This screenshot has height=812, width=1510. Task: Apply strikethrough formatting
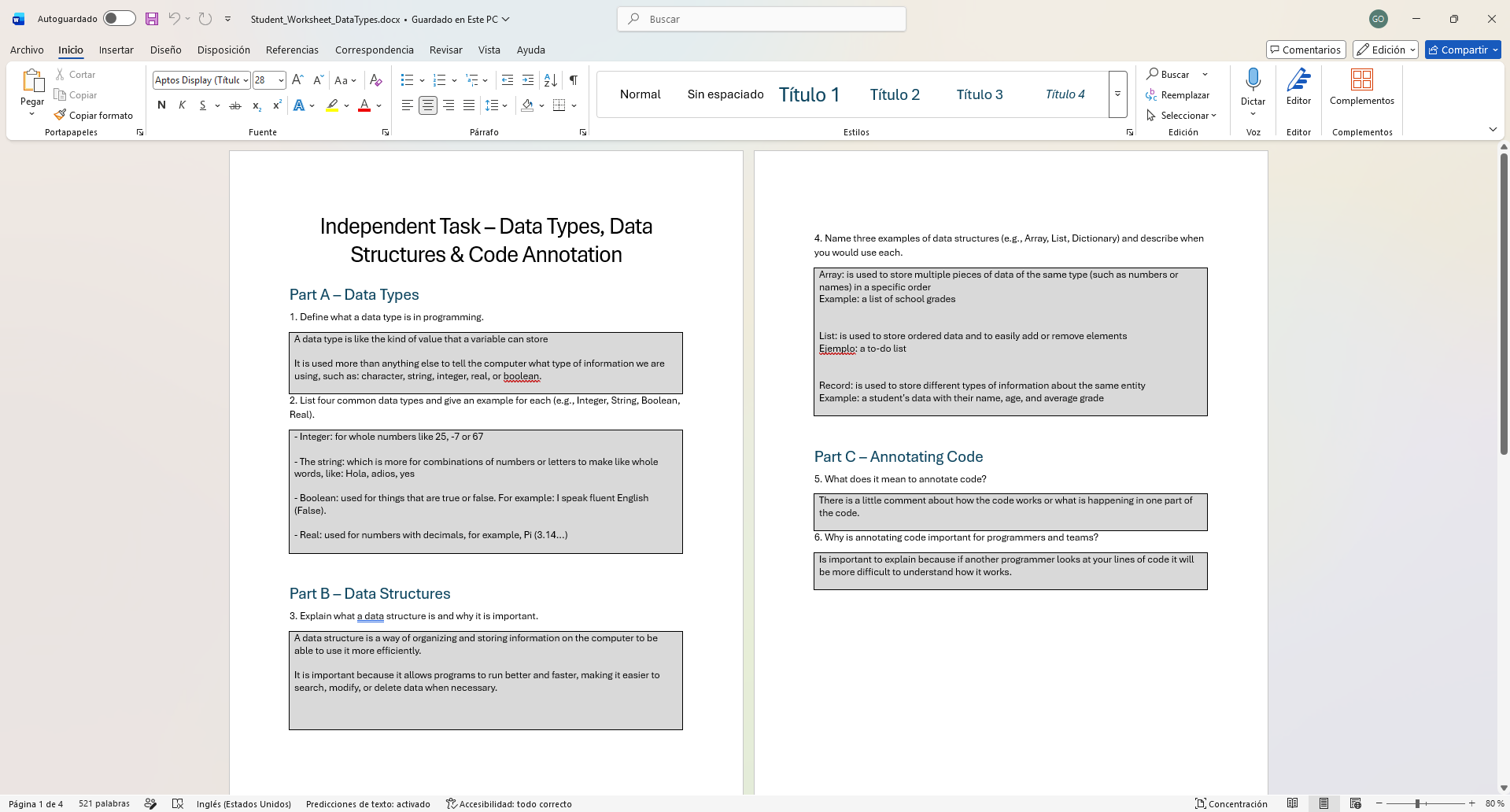coord(234,105)
